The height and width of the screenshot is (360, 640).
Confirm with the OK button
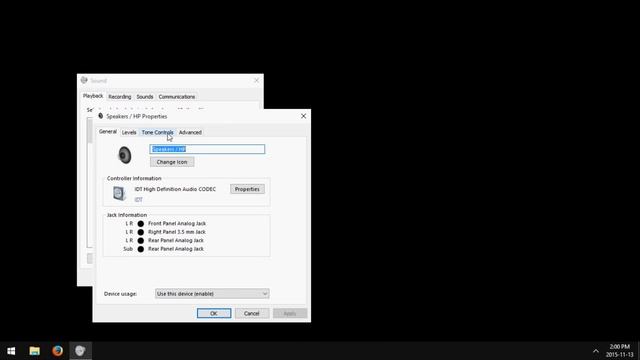tap(214, 313)
